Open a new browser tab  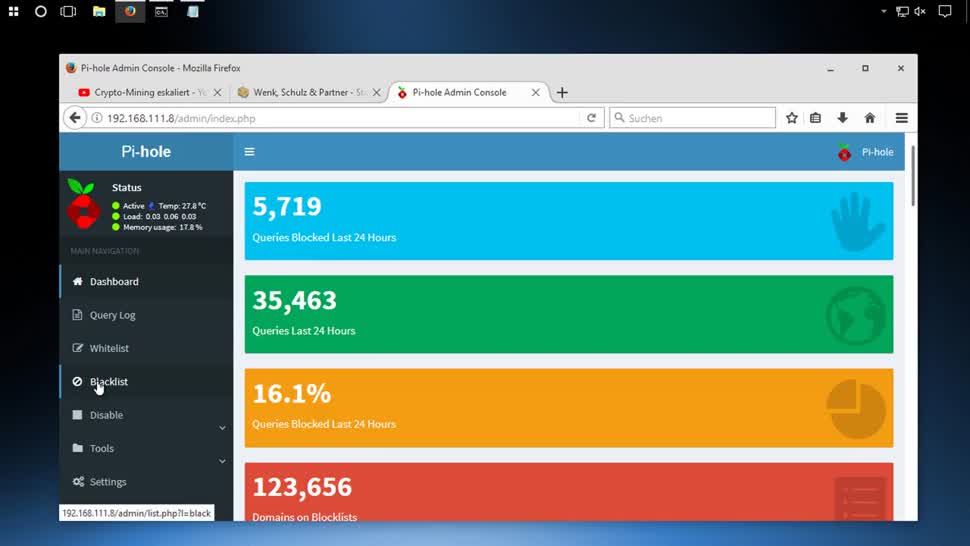coord(562,93)
